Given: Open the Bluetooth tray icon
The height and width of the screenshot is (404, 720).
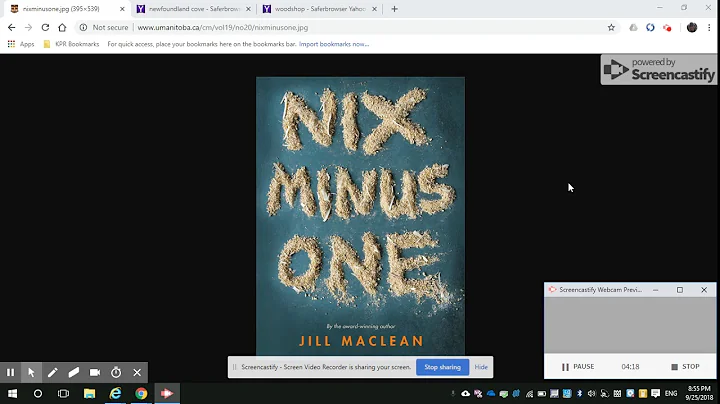Looking at the screenshot, I should pyautogui.click(x=579, y=393).
